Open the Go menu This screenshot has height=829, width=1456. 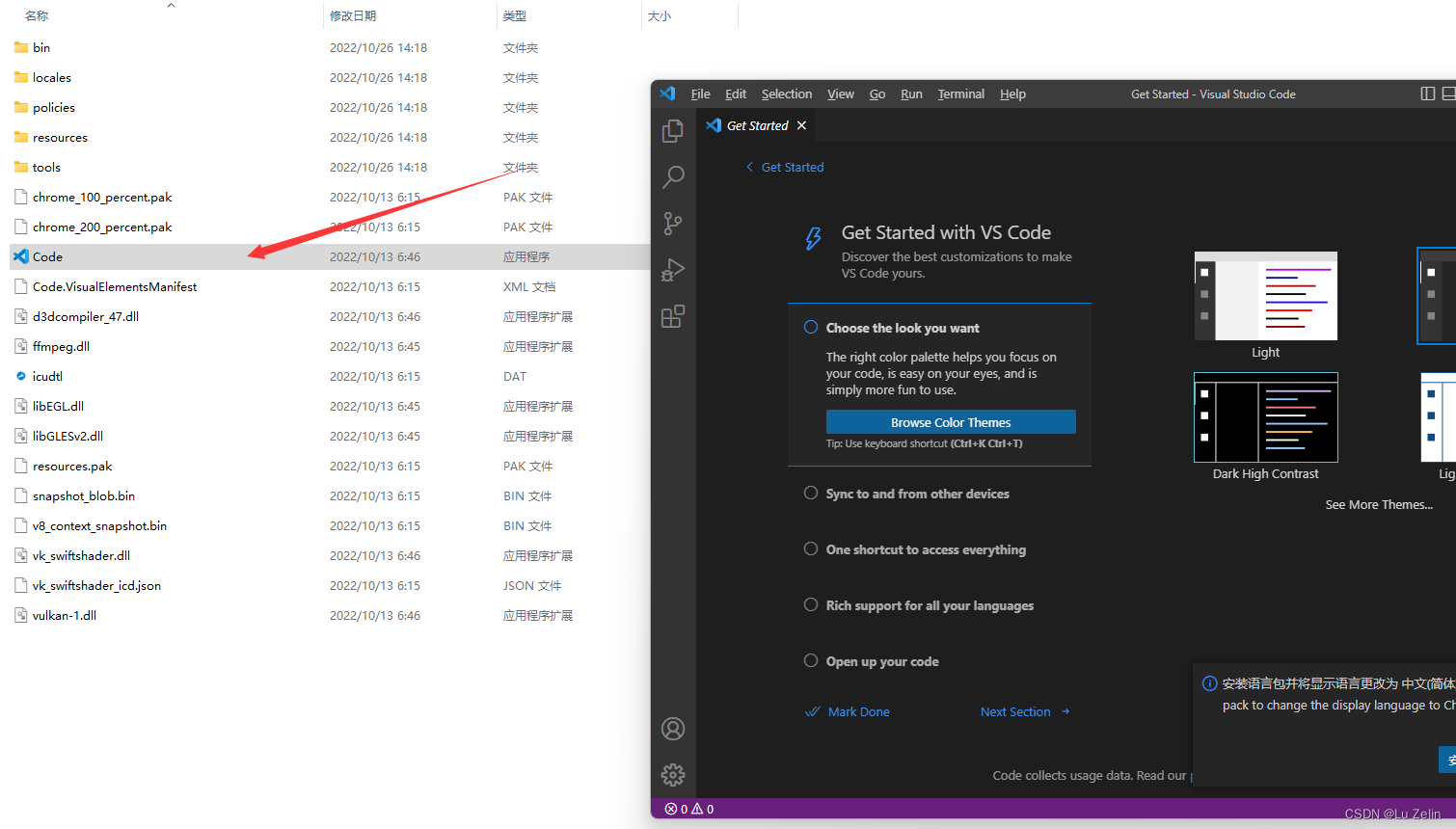click(877, 94)
